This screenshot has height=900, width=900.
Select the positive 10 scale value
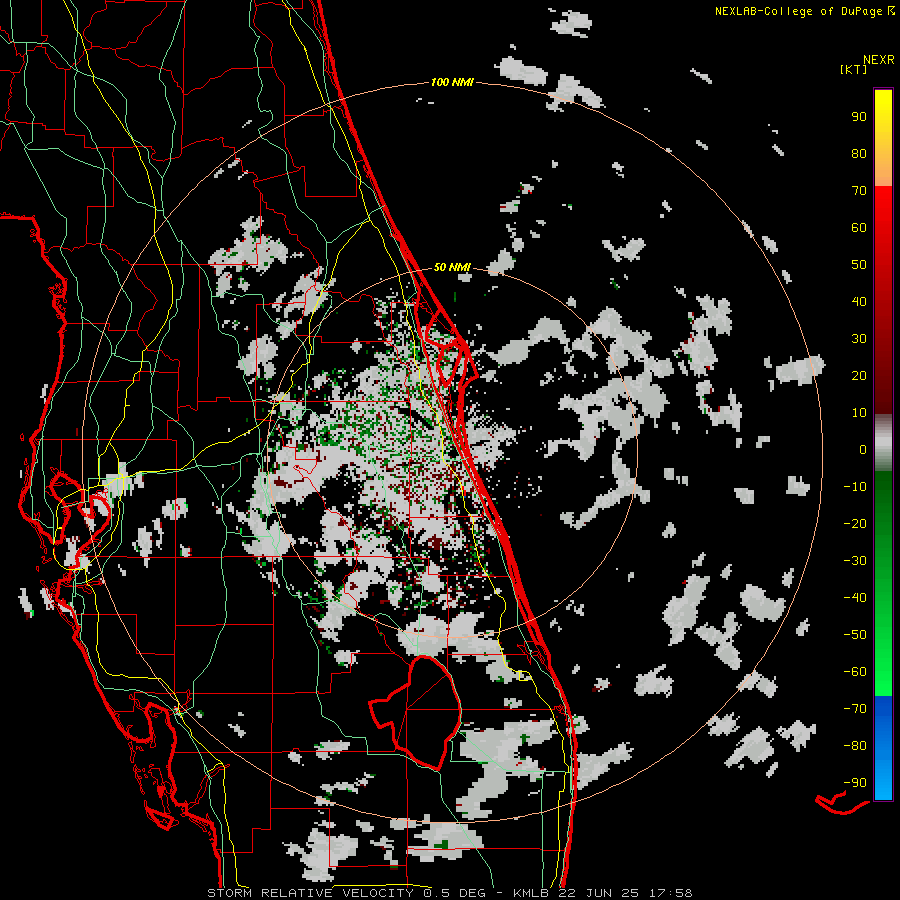coord(859,413)
